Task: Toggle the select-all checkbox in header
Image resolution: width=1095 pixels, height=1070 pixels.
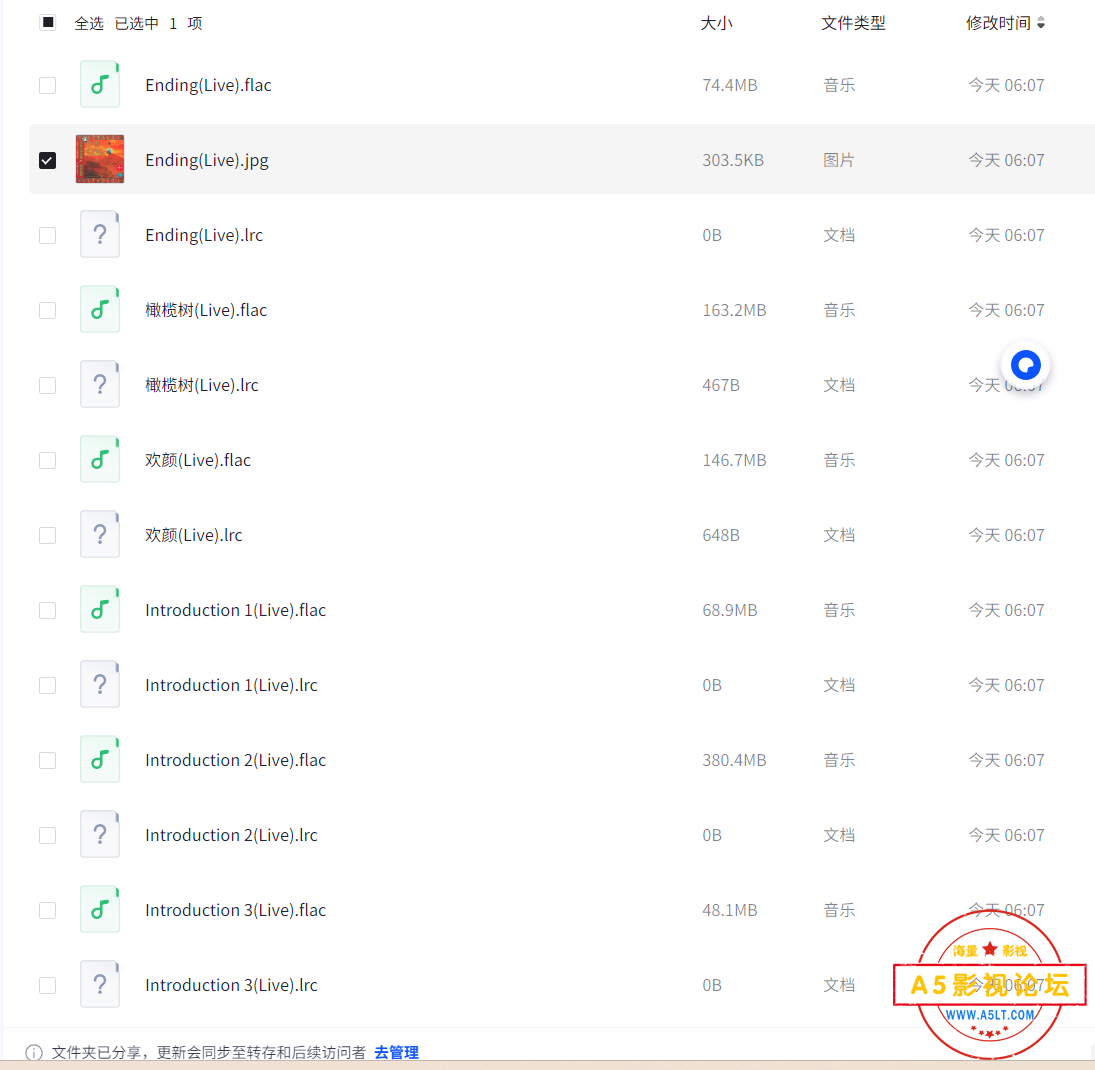Action: pos(47,22)
